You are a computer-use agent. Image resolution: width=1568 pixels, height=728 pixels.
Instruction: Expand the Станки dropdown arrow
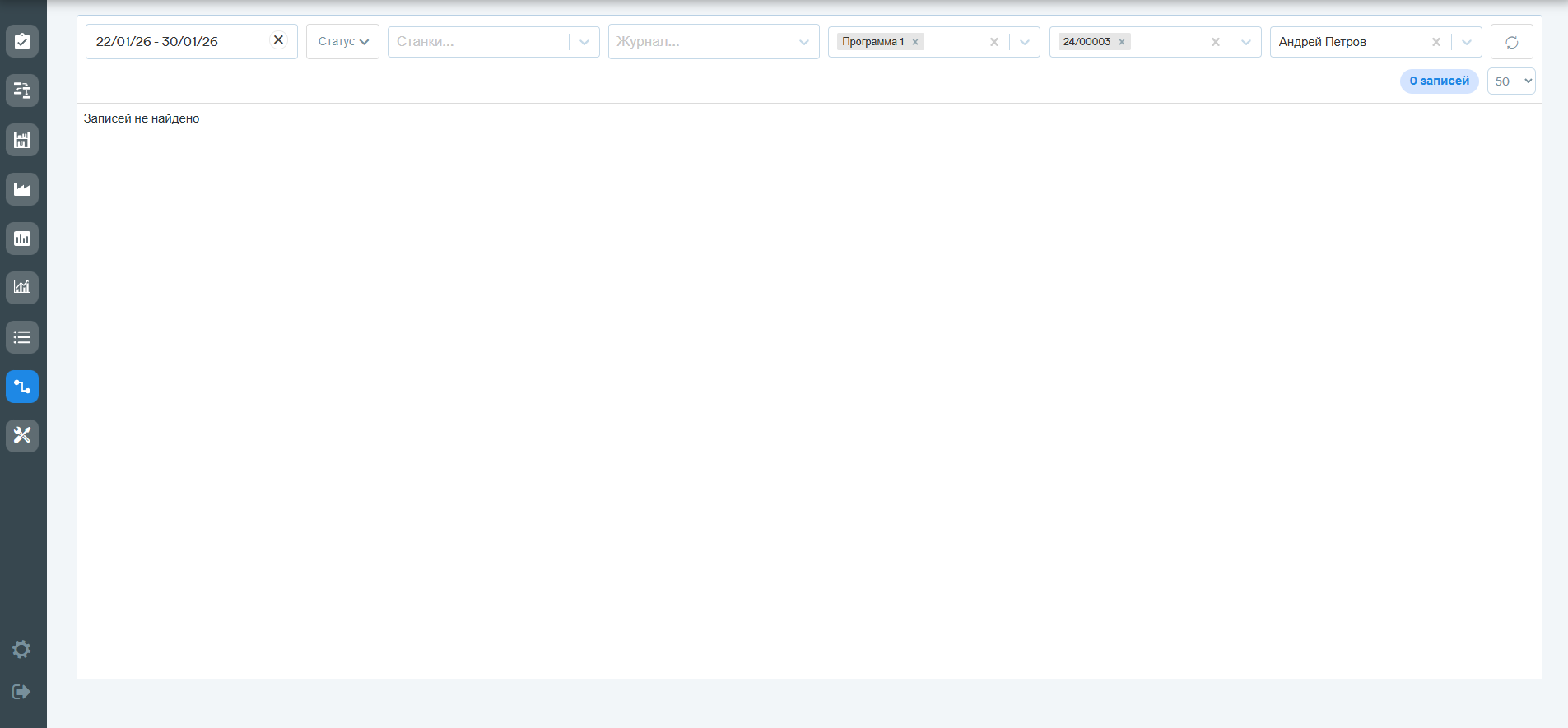[x=584, y=42]
